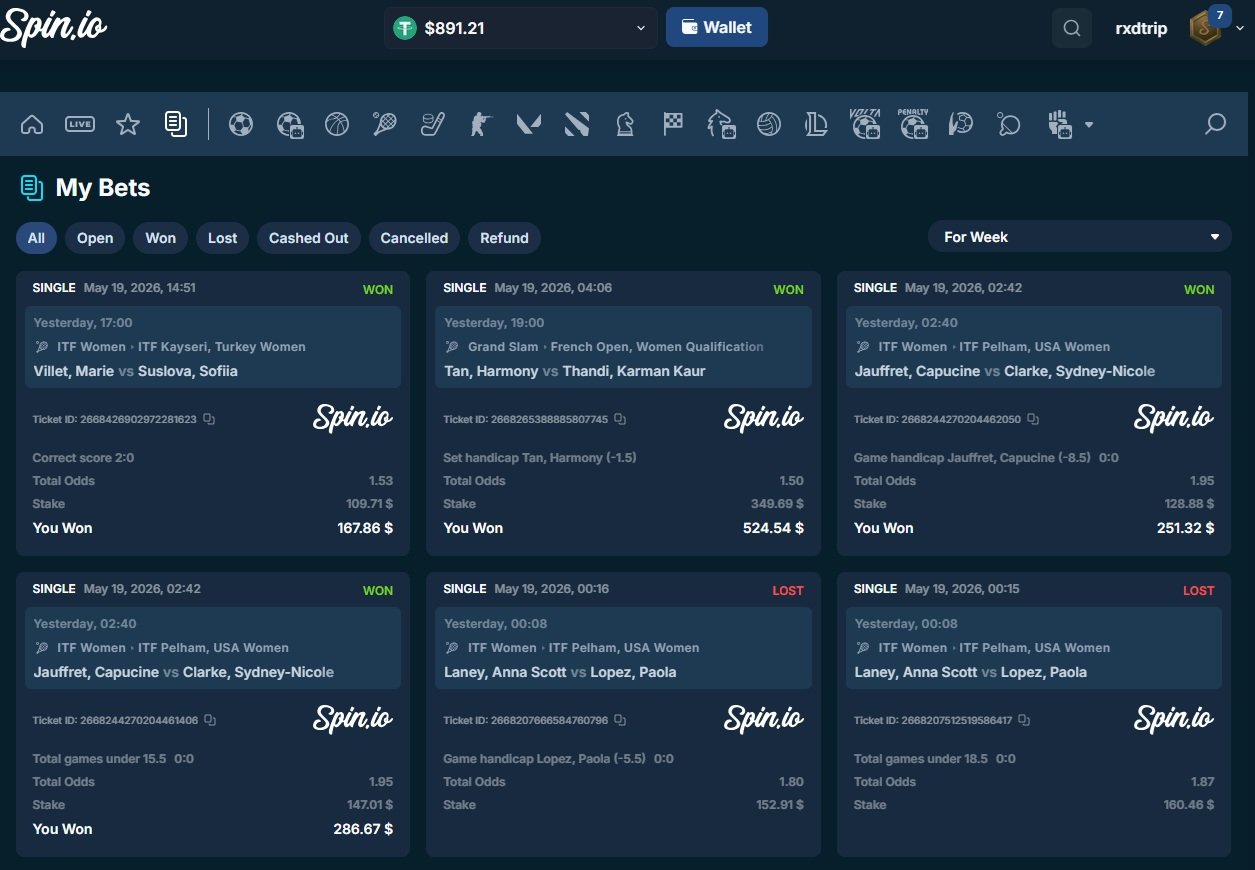Copy ticket ID 2668207666584760796
This screenshot has width=1255, height=870.
pyautogui.click(x=620, y=720)
